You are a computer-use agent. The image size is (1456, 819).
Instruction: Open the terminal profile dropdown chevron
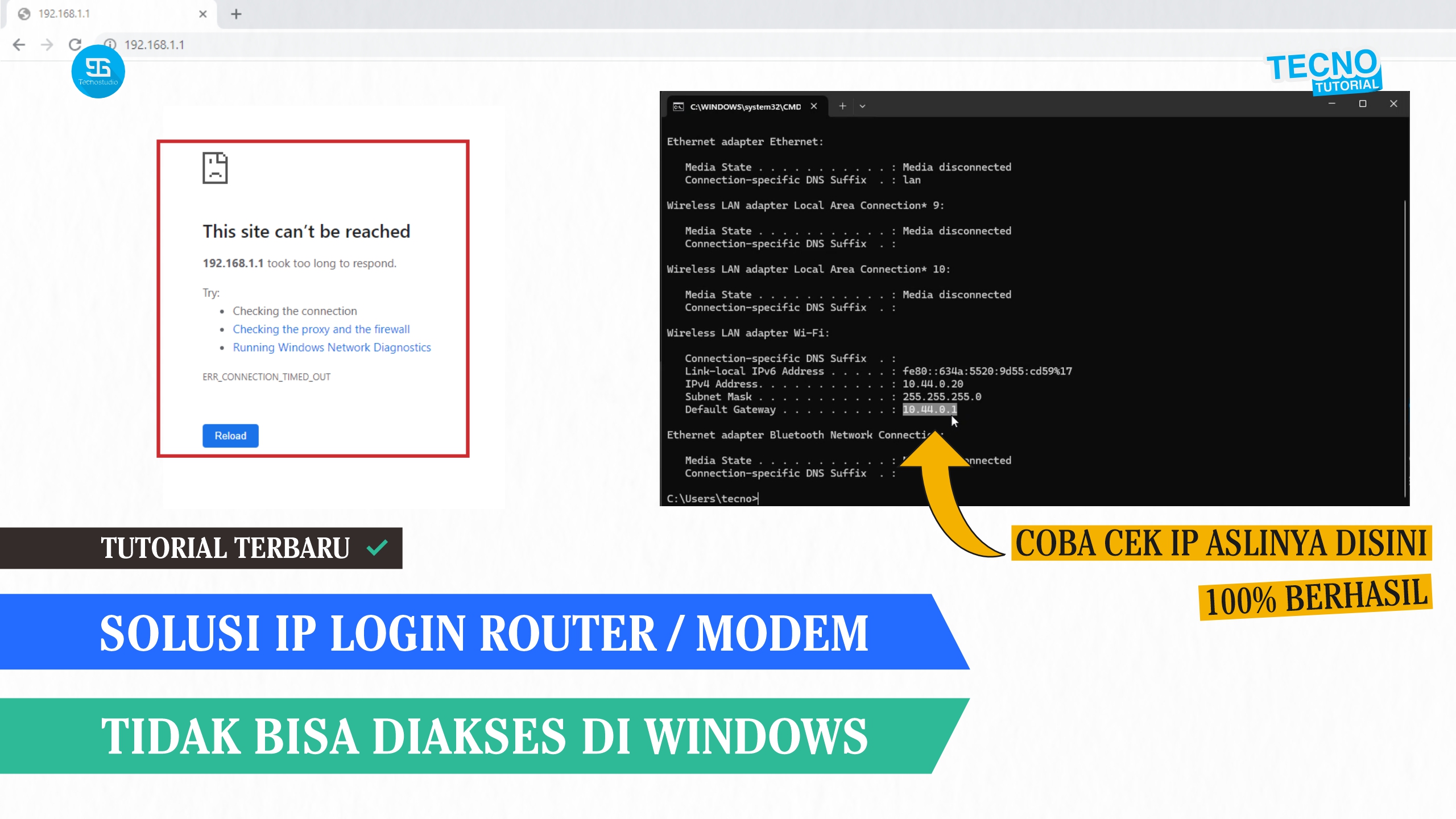[862, 106]
